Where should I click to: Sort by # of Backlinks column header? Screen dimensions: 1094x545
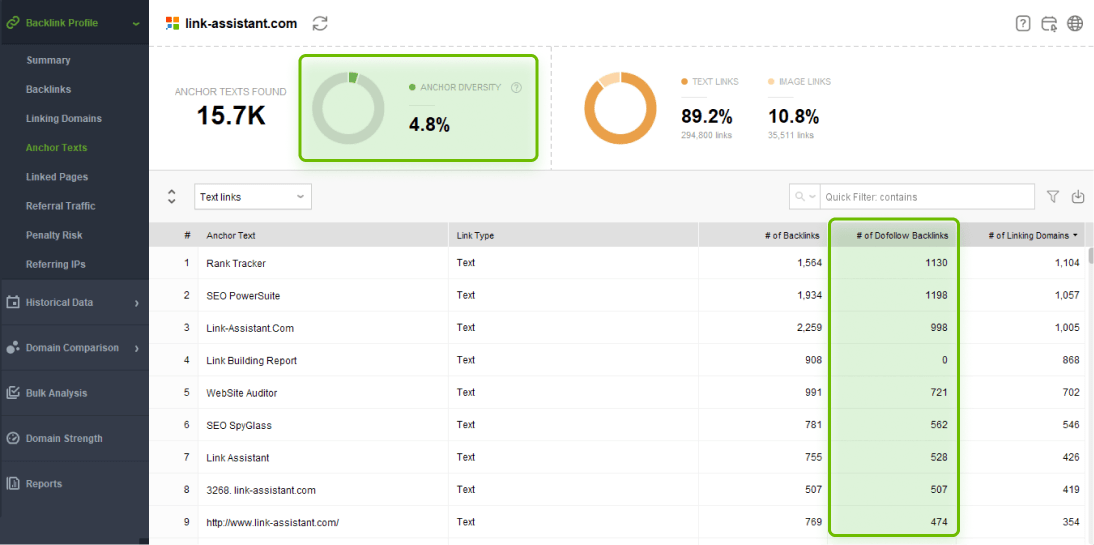(x=763, y=236)
